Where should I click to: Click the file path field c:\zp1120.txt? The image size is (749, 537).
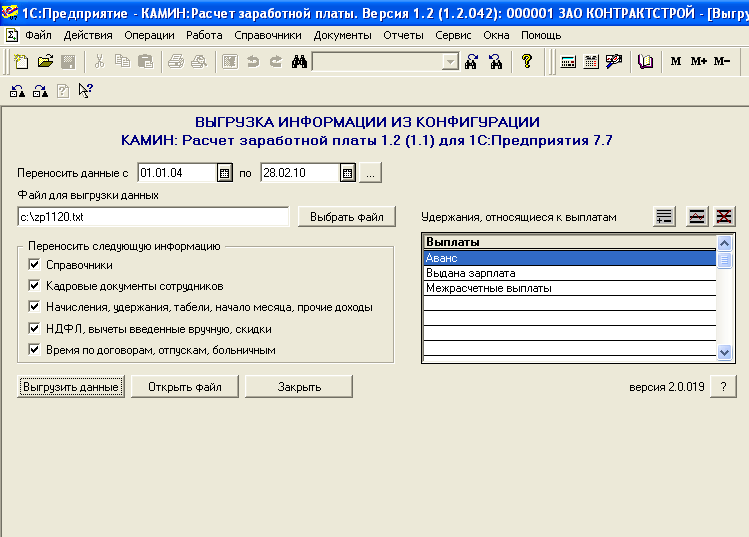coord(152,217)
